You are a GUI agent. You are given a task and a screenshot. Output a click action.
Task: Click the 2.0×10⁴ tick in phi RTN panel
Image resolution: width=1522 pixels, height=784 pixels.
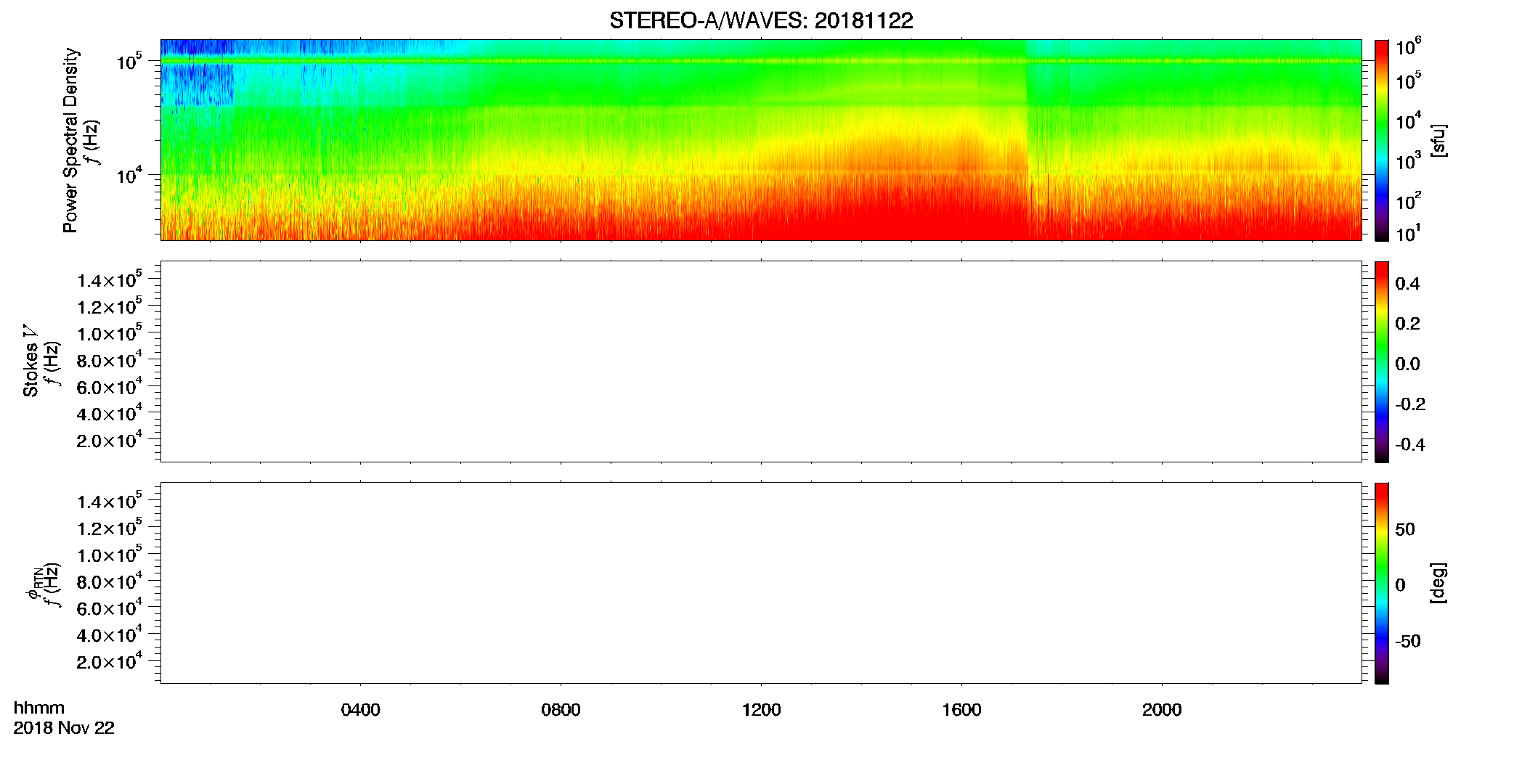tap(110, 661)
